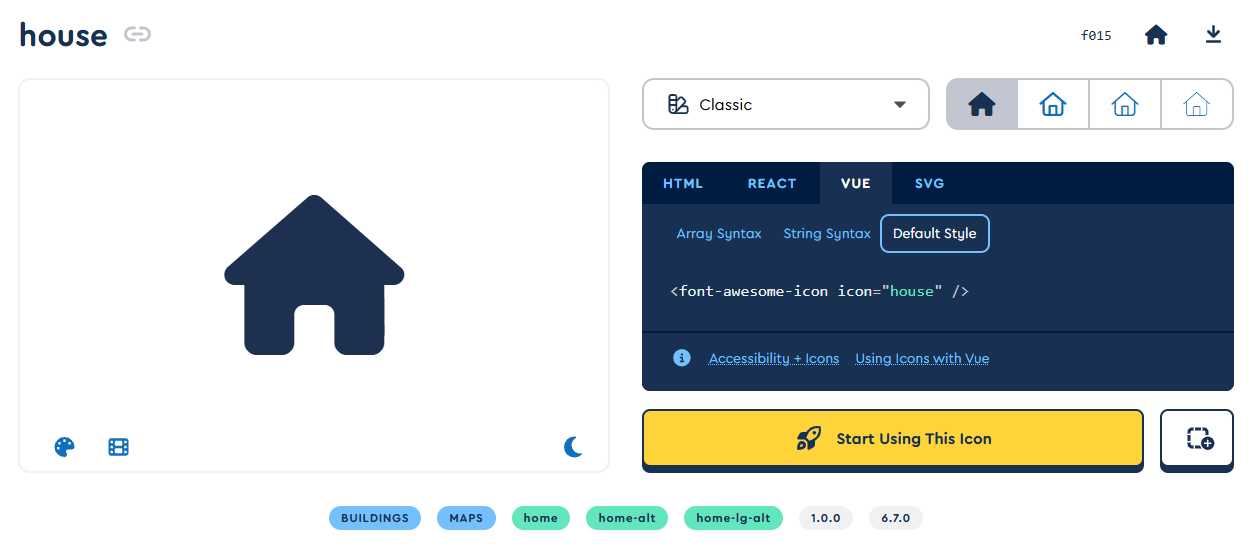The width and height of the screenshot is (1253, 551).
Task: Copy the icon permalink link icon
Action: (x=137, y=34)
